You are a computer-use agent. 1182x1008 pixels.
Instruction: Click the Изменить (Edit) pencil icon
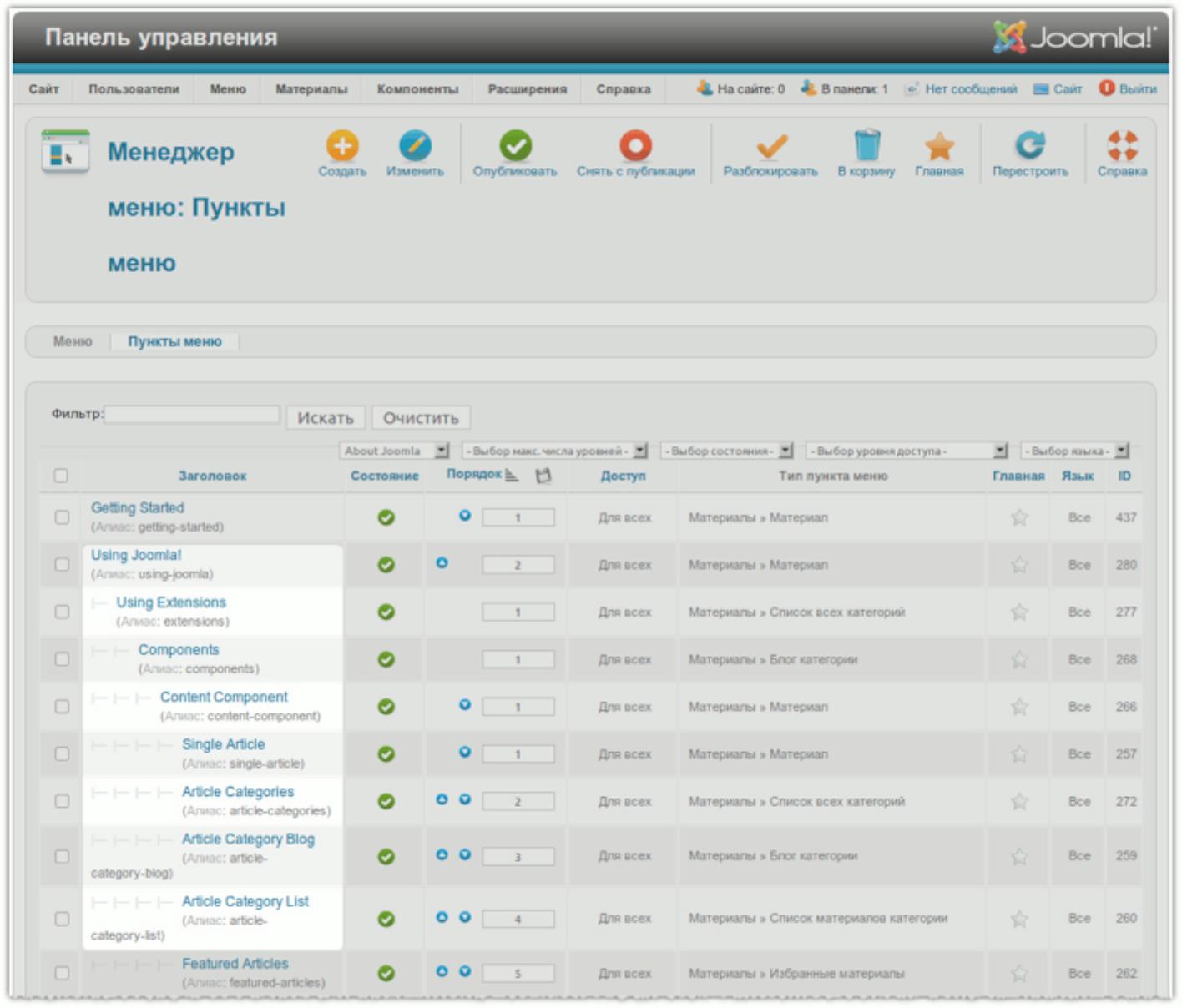pos(415,146)
